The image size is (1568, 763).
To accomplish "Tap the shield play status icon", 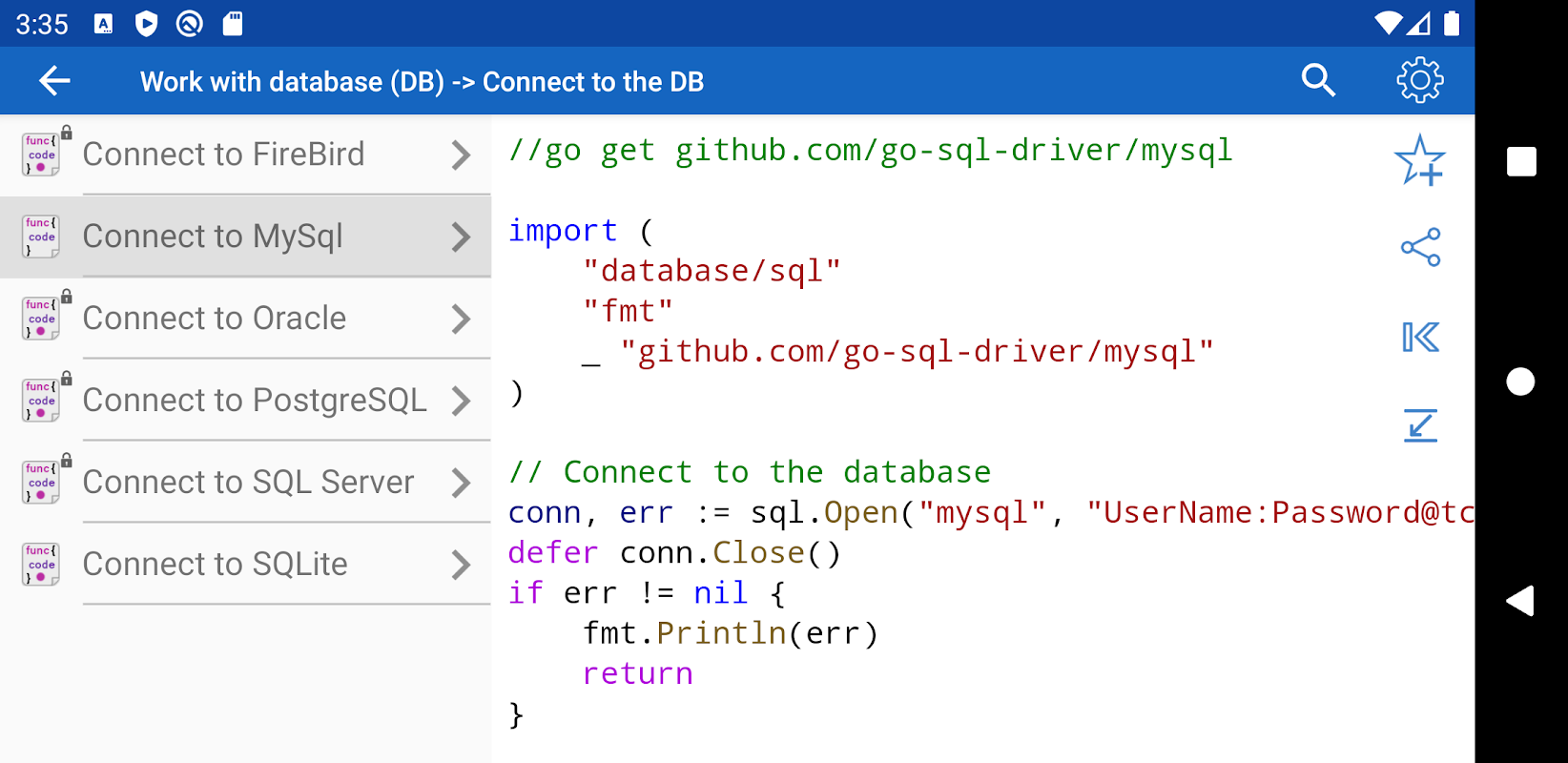I will click(x=146, y=24).
